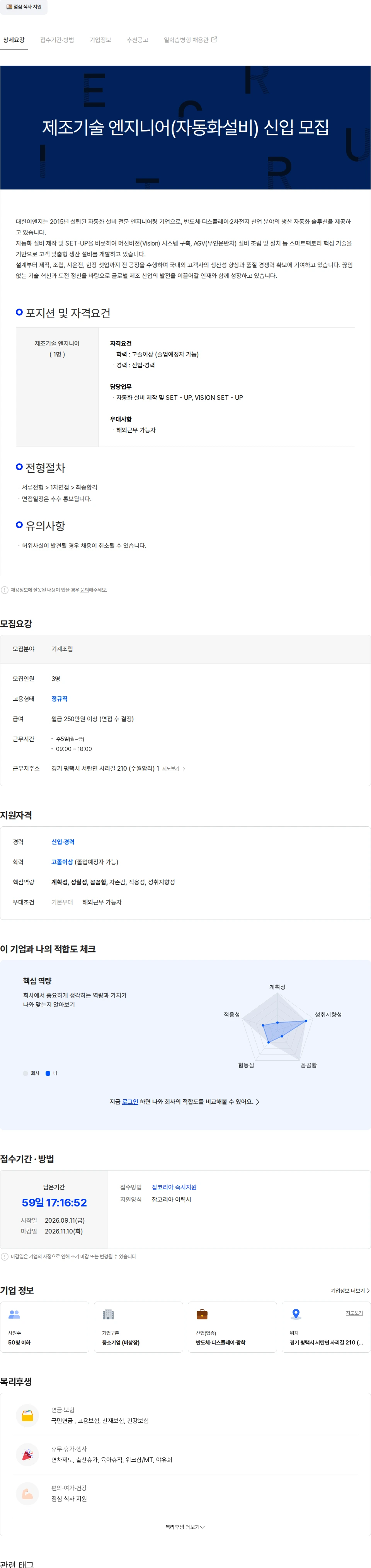Click the 고졸이상 education text
371x1568 pixels.
click(62, 862)
